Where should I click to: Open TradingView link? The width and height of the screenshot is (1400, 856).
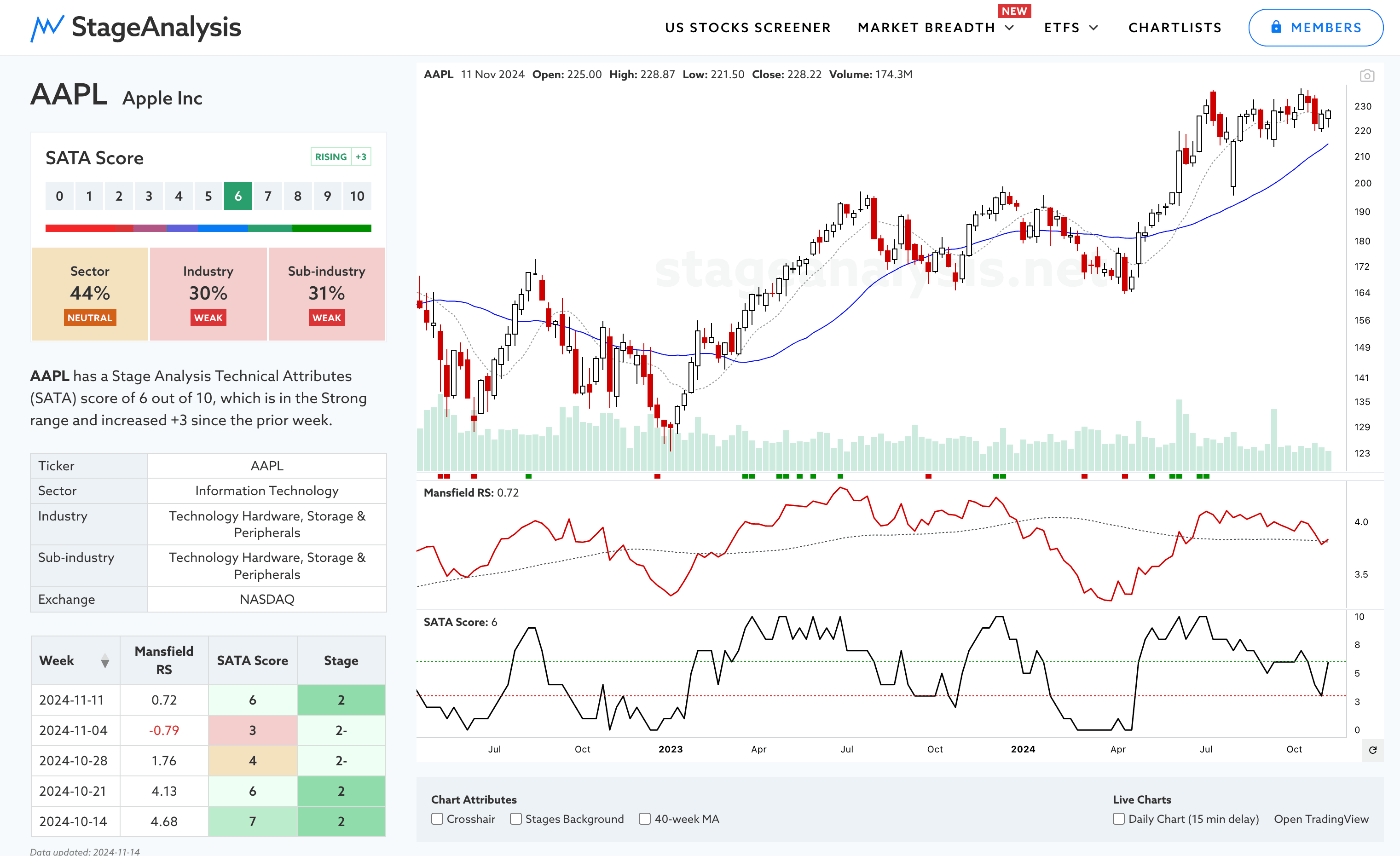[1321, 819]
